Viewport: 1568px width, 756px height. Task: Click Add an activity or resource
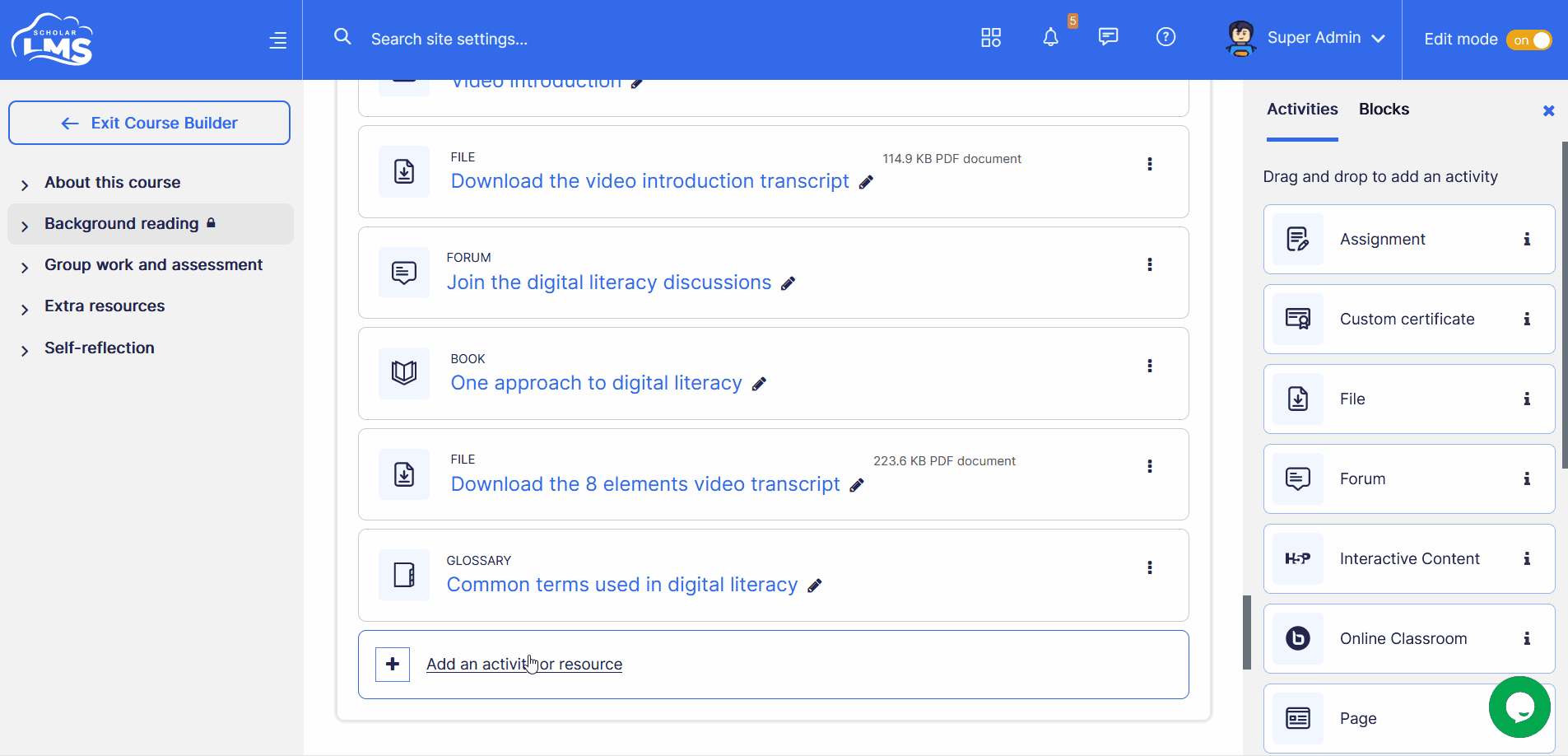click(523, 665)
